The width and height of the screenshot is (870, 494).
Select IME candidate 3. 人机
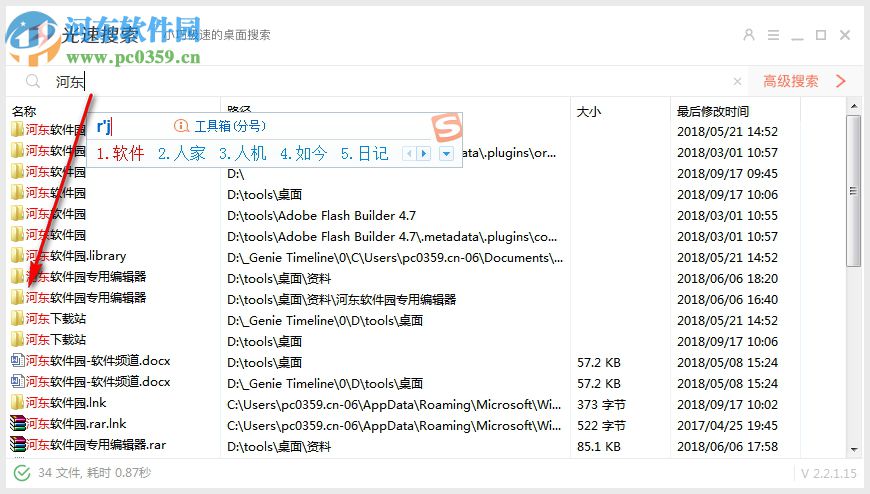[242, 153]
